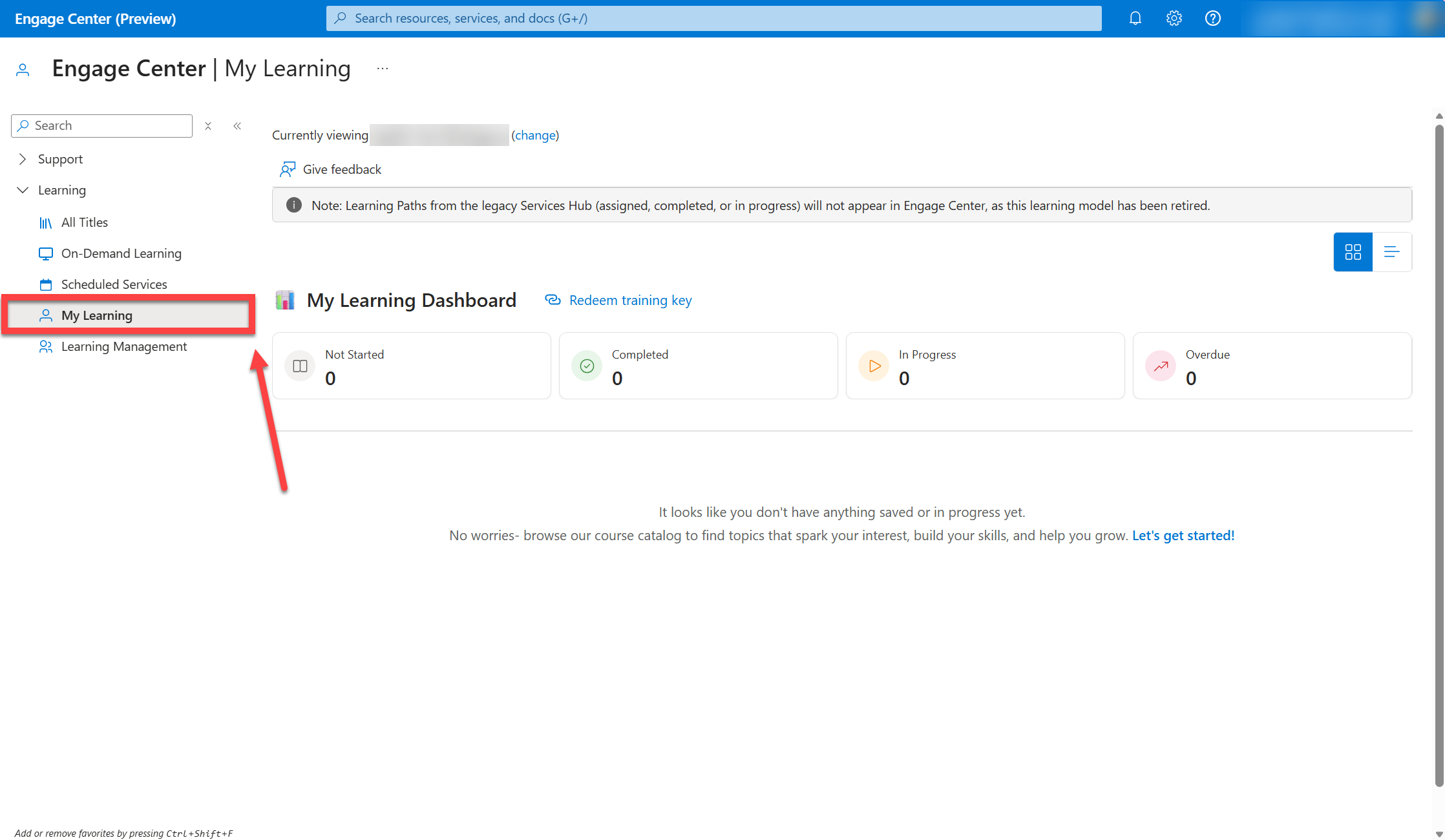Open notifications from the top bar
The height and width of the screenshot is (840, 1445).
(1135, 18)
